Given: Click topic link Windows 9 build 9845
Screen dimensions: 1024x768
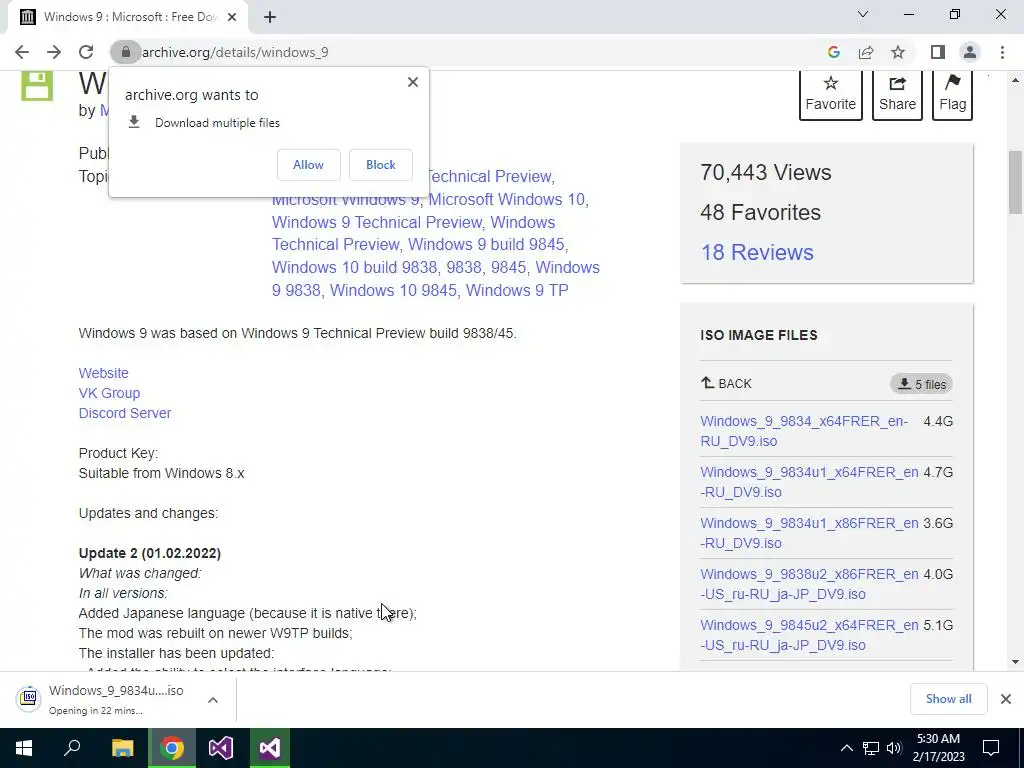Looking at the screenshot, I should tap(486, 244).
